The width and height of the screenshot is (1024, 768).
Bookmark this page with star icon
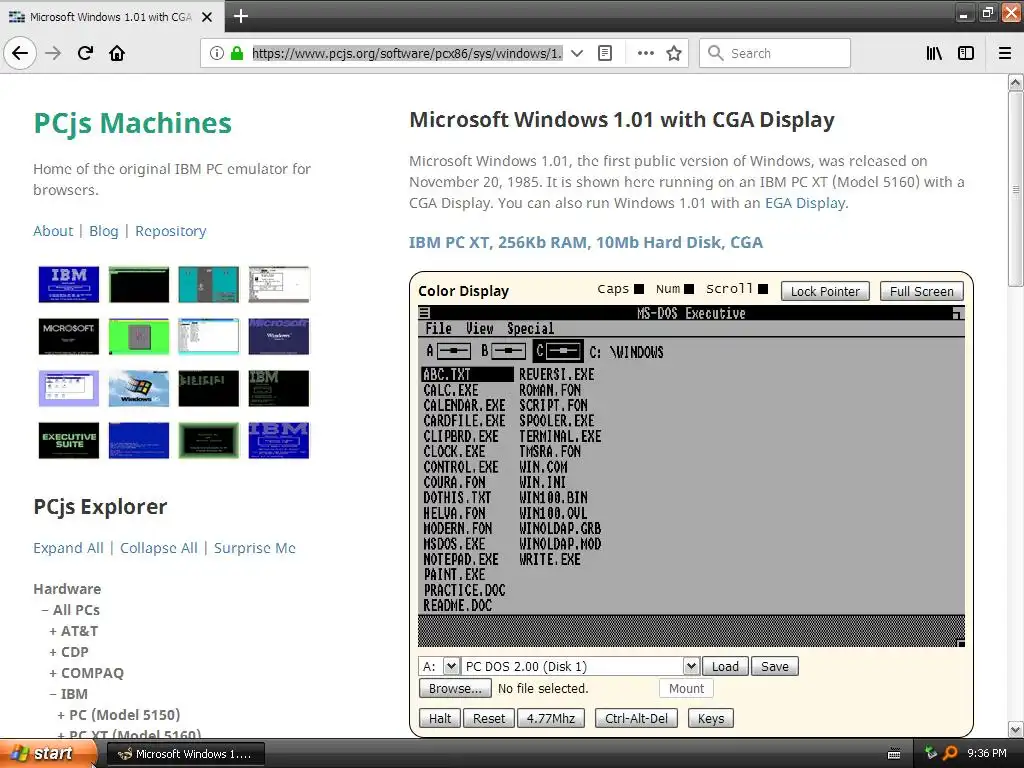(674, 53)
